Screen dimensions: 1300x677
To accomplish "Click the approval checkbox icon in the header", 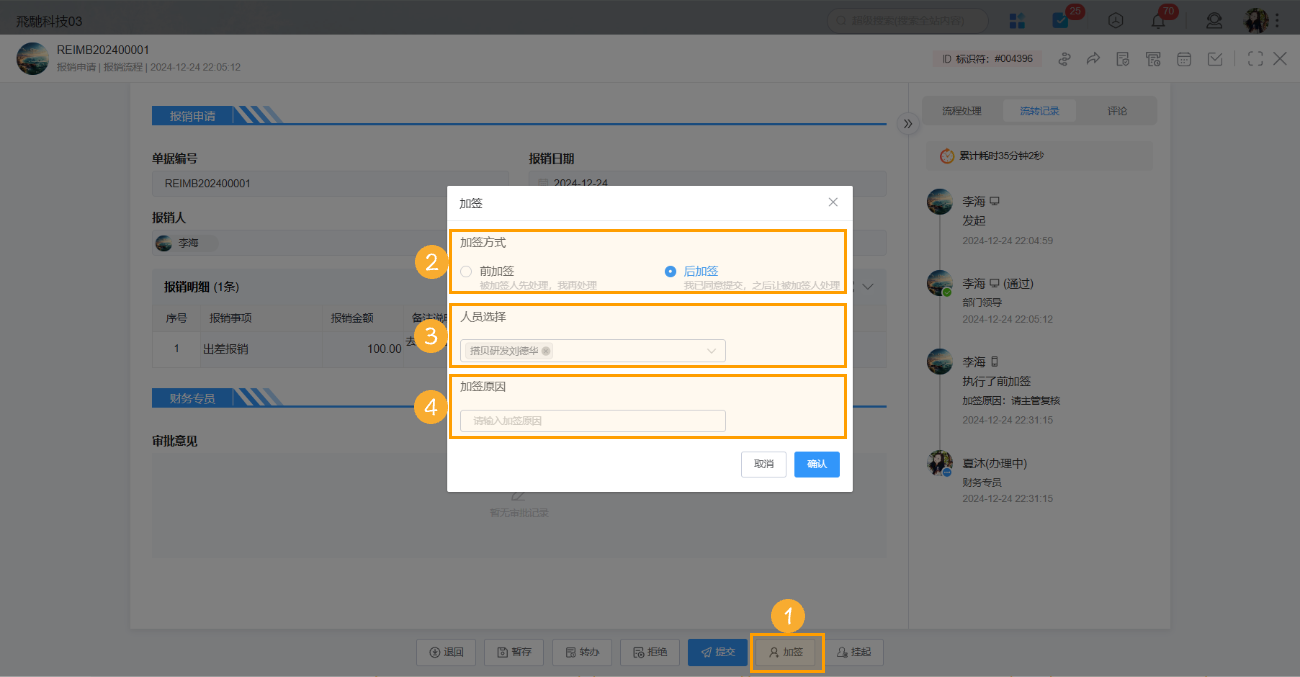I will [1214, 58].
